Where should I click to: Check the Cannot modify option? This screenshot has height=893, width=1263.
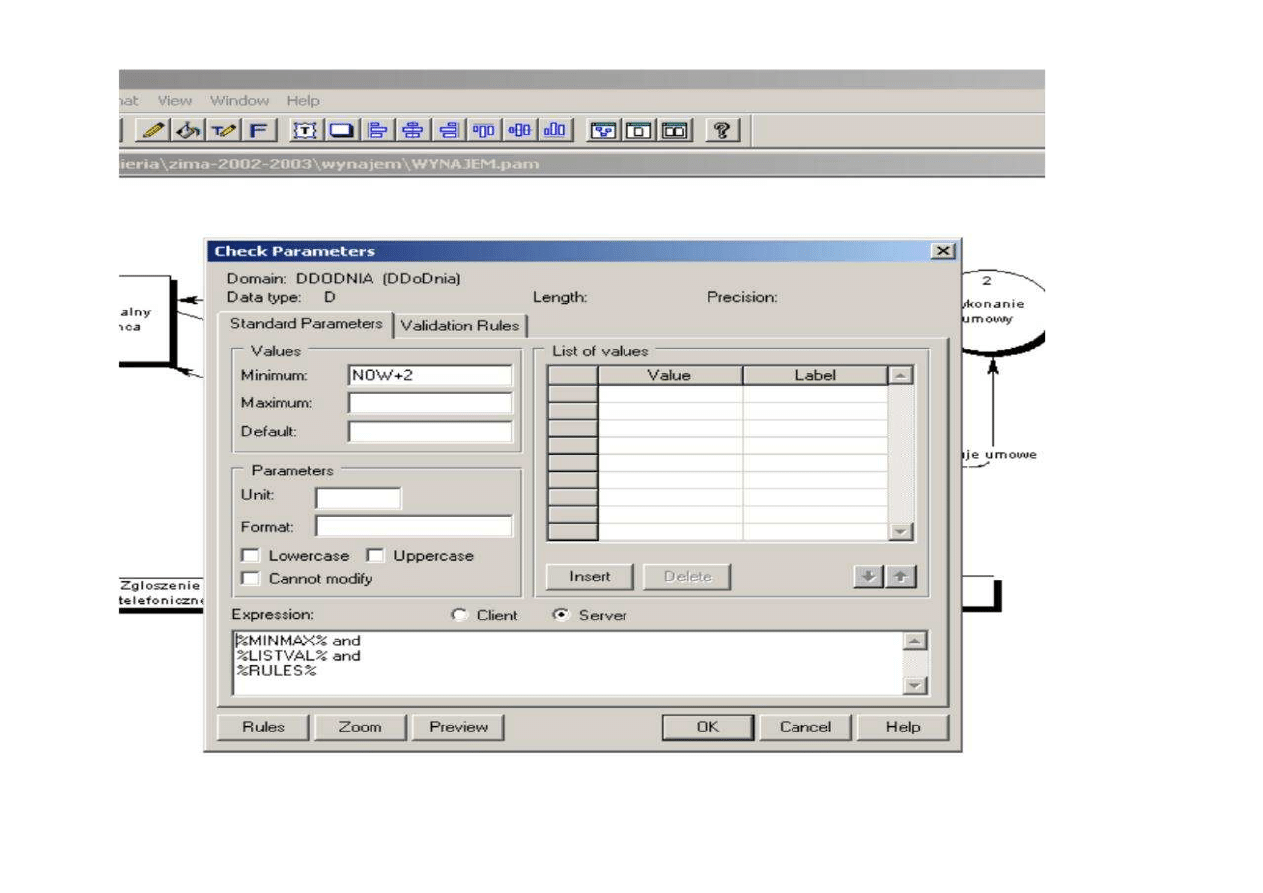tap(251, 579)
